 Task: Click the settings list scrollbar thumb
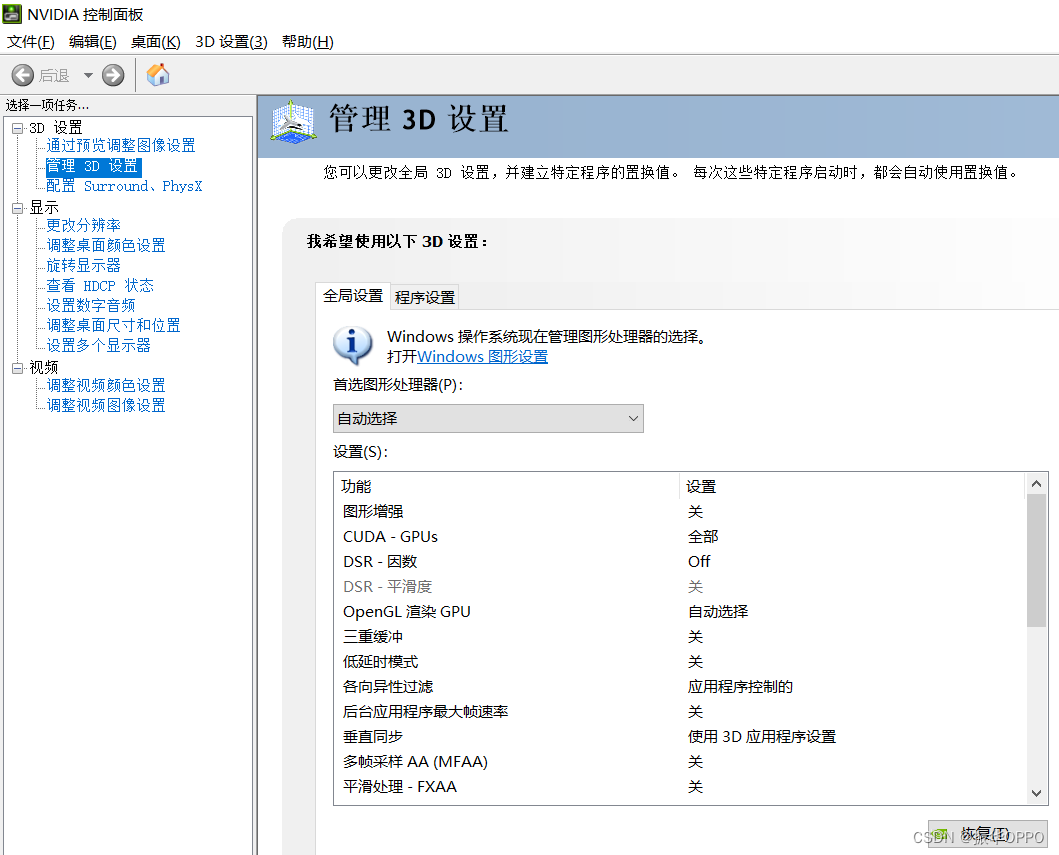1036,561
